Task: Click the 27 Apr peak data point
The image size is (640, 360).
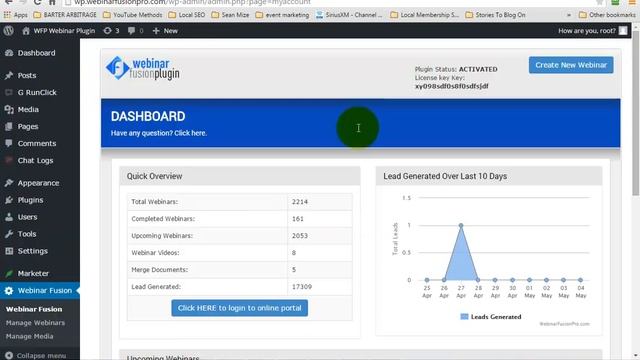Action: (x=461, y=225)
